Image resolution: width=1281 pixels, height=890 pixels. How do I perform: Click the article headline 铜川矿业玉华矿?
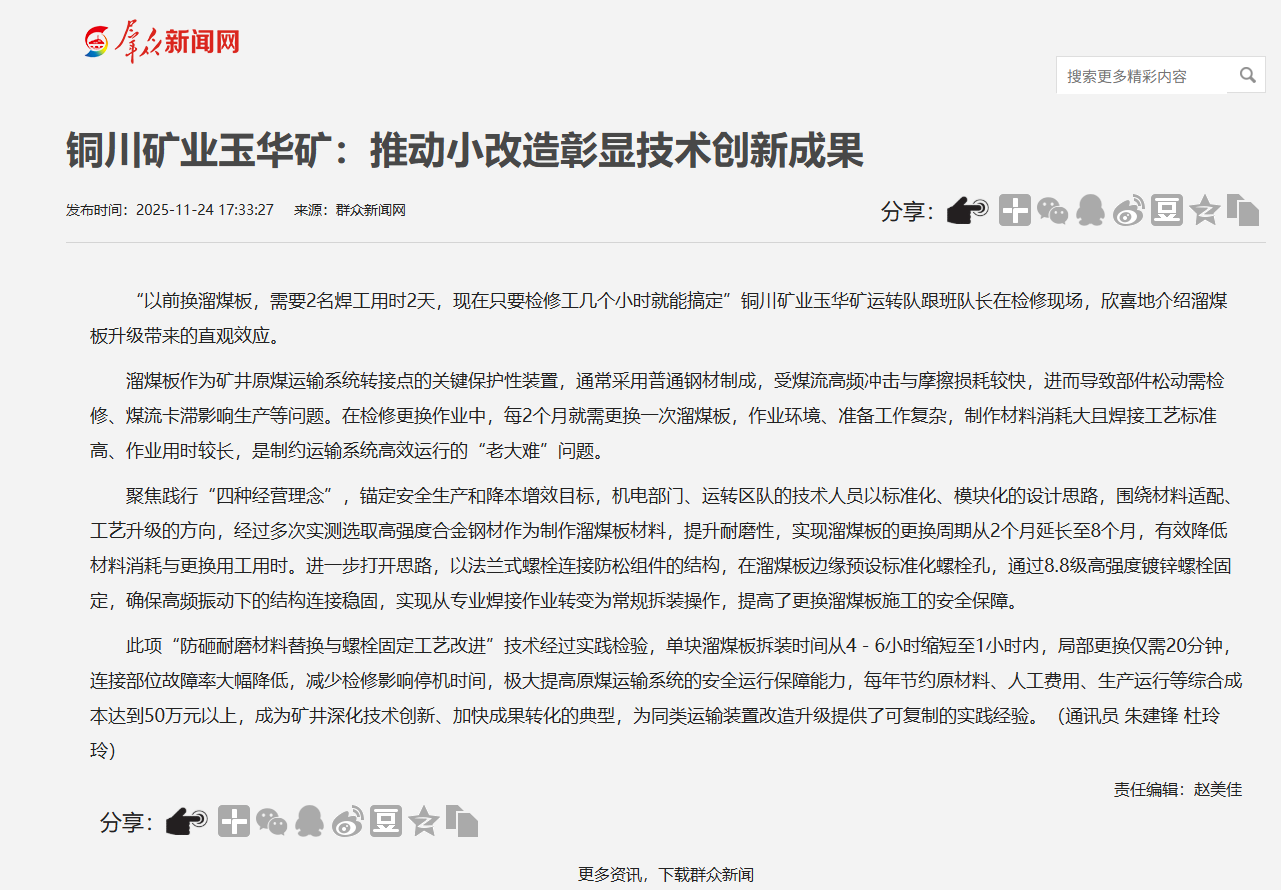(464, 151)
